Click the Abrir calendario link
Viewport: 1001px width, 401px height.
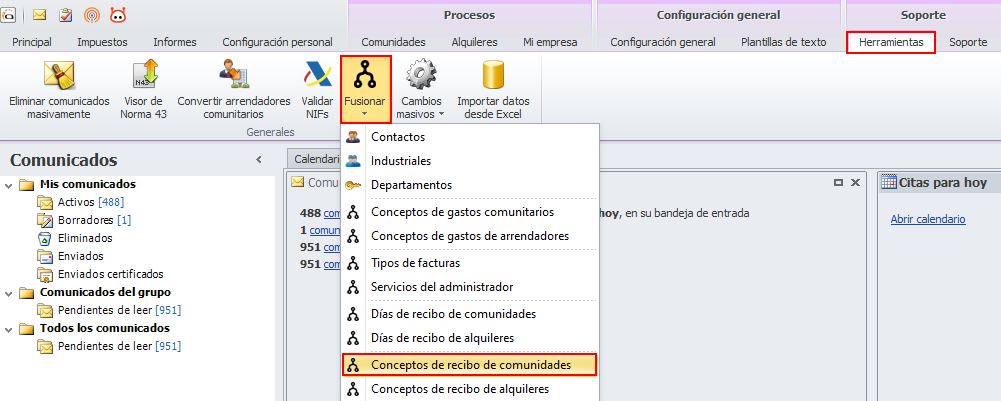[x=928, y=219]
